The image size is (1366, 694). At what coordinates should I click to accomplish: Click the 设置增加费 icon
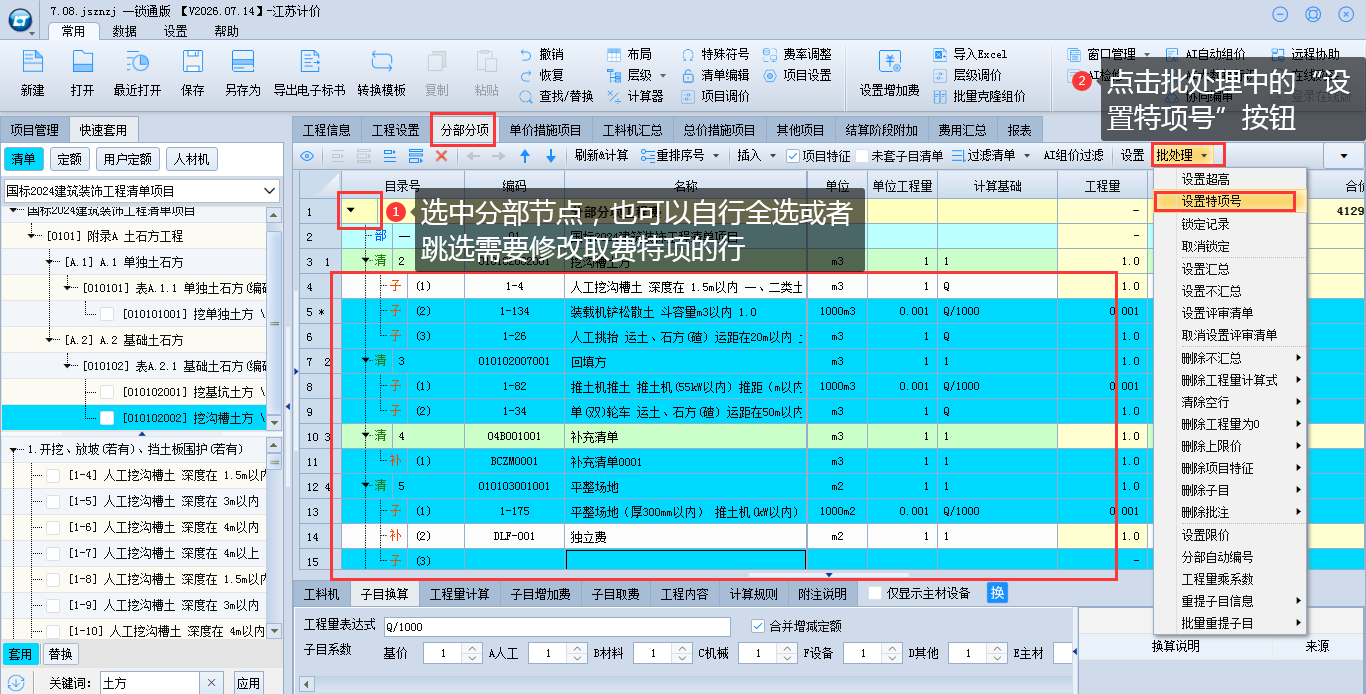[x=889, y=62]
